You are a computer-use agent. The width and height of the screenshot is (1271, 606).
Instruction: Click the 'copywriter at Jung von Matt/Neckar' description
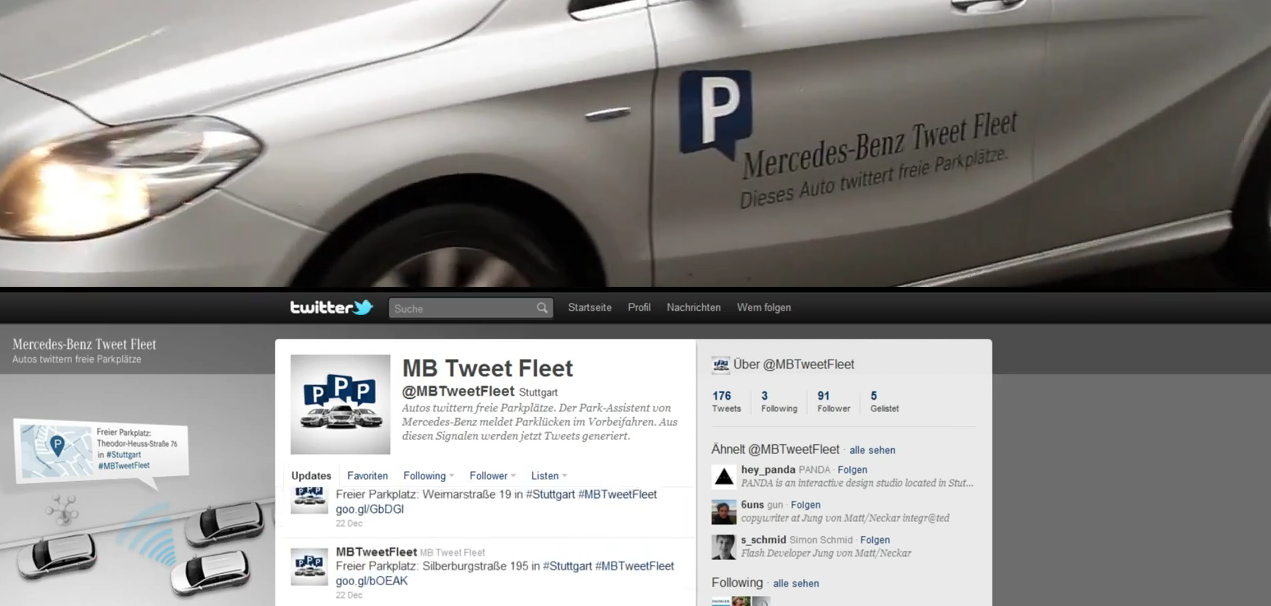click(x=845, y=518)
